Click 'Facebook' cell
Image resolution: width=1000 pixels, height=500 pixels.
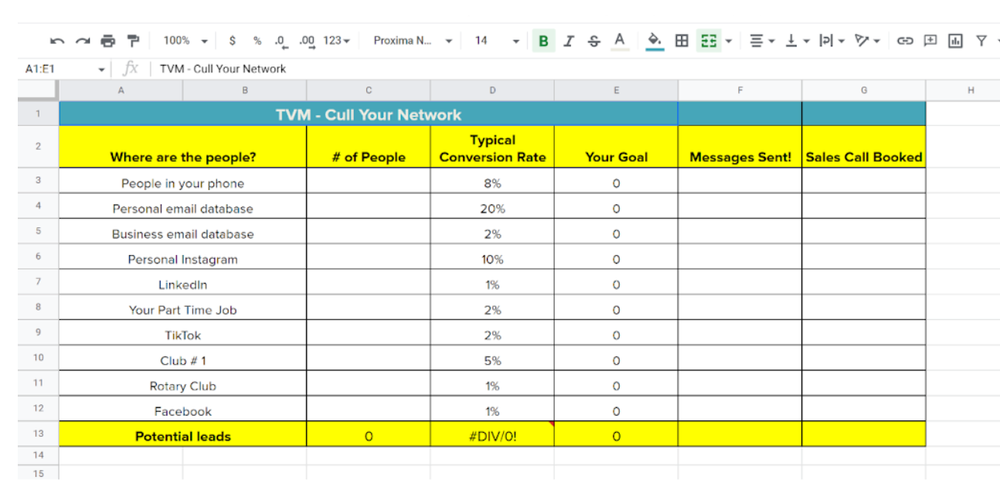click(183, 409)
